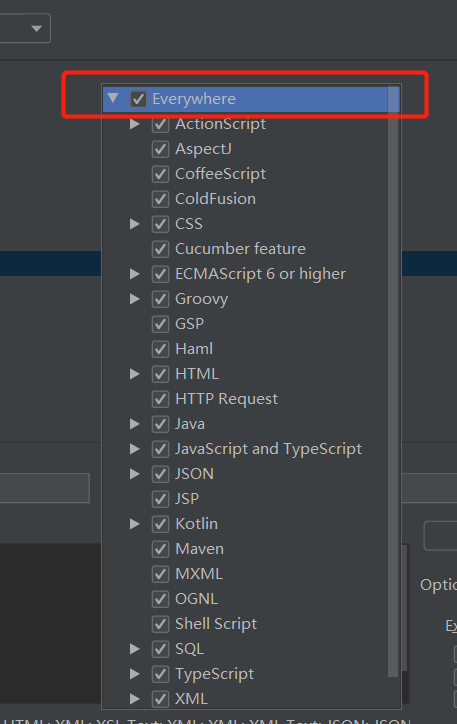
Task: Expand the ActionScript node arrow
Action: pyautogui.click(x=134, y=124)
